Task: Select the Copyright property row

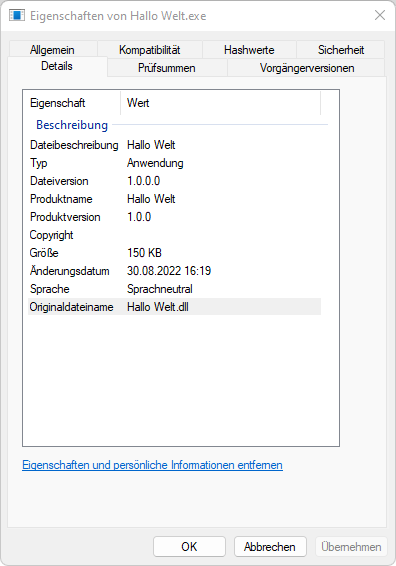Action: tap(174, 235)
